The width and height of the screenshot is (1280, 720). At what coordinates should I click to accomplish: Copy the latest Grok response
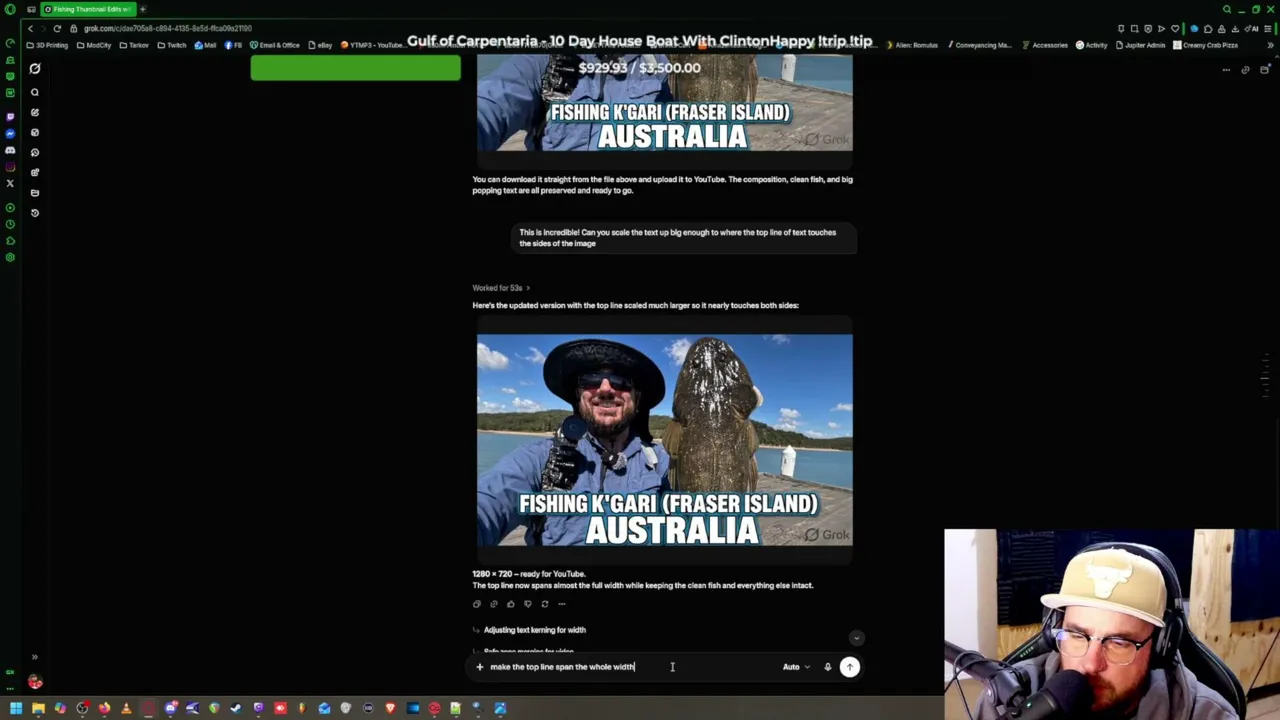click(x=476, y=604)
